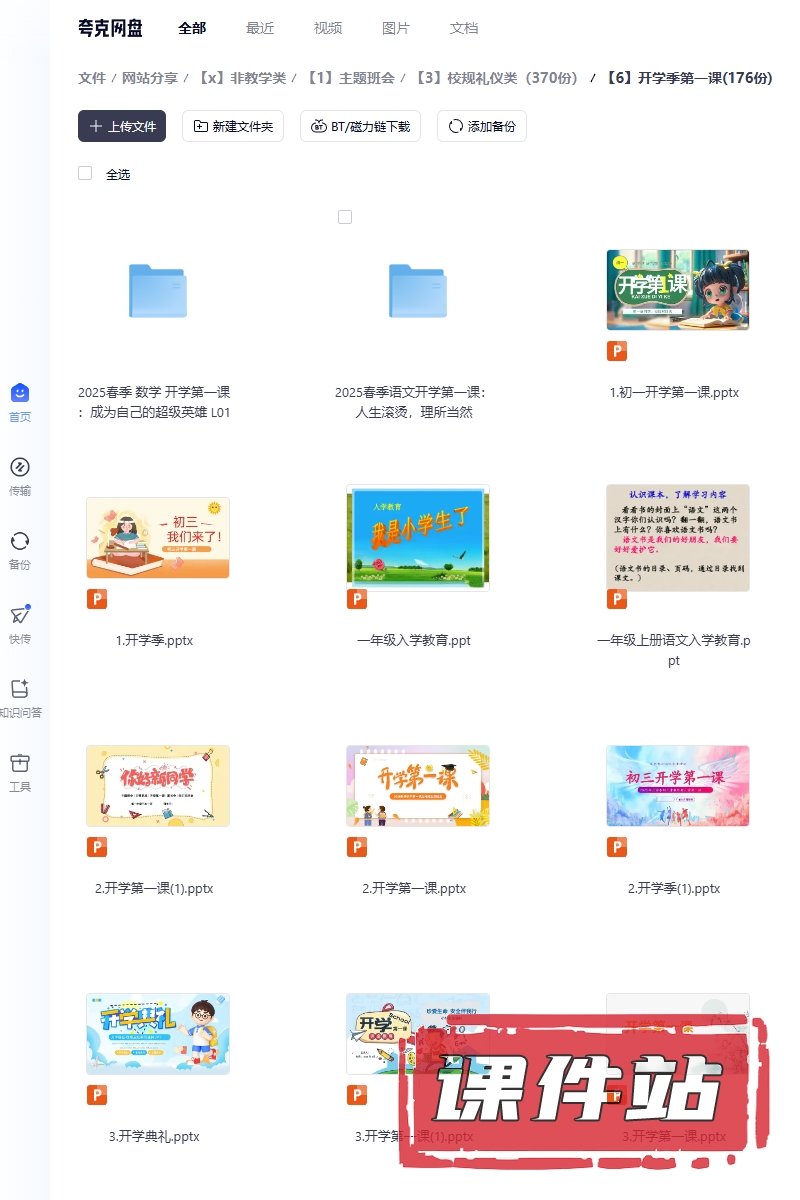Click the 新建文件夹 button

233,126
